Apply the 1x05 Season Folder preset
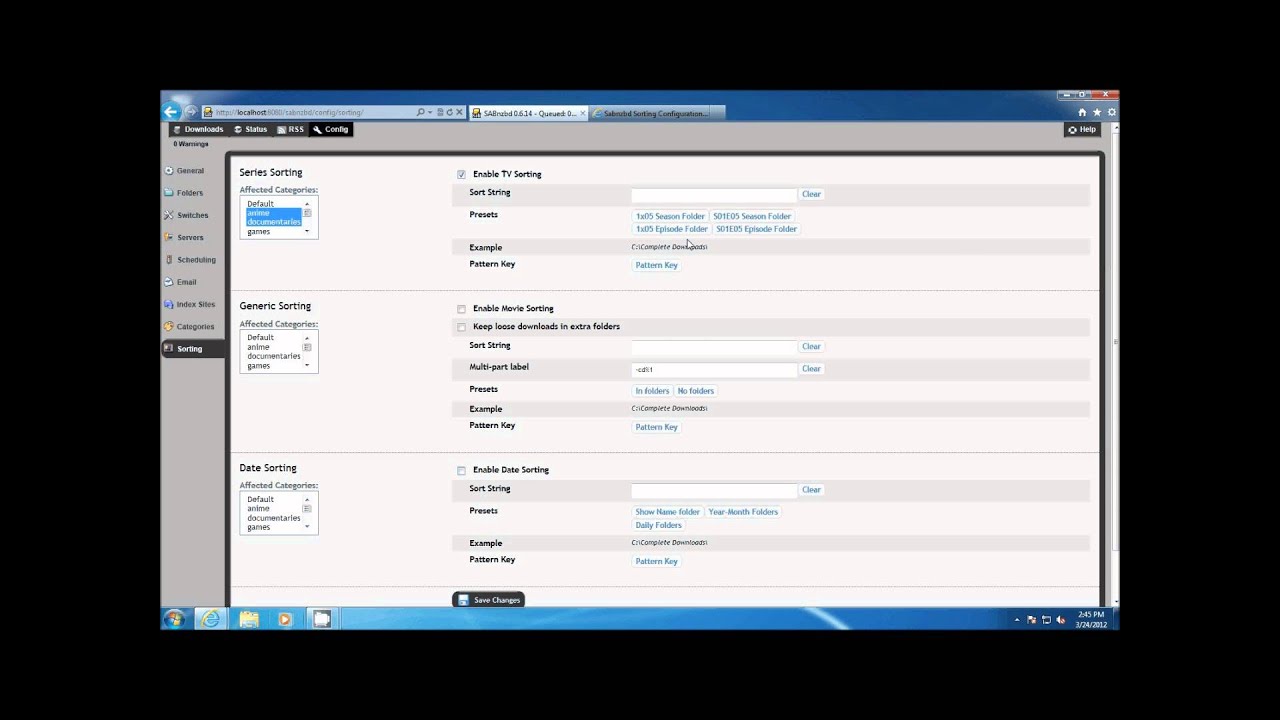This screenshot has height=720, width=1280. pos(670,216)
